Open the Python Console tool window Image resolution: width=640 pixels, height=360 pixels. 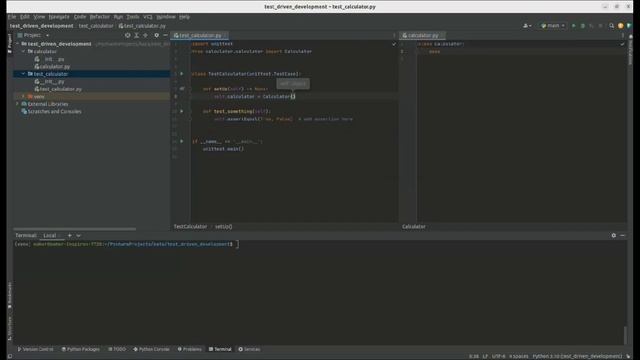pos(151,349)
